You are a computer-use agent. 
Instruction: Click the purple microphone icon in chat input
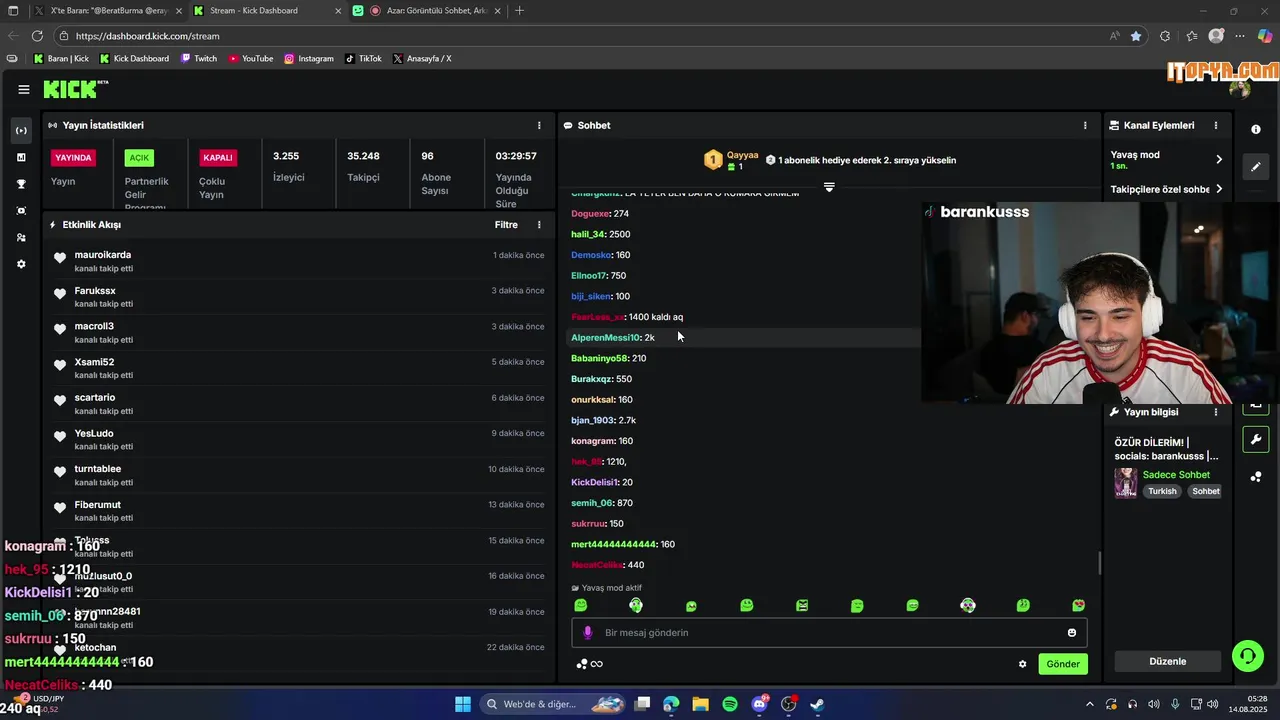[x=588, y=632]
